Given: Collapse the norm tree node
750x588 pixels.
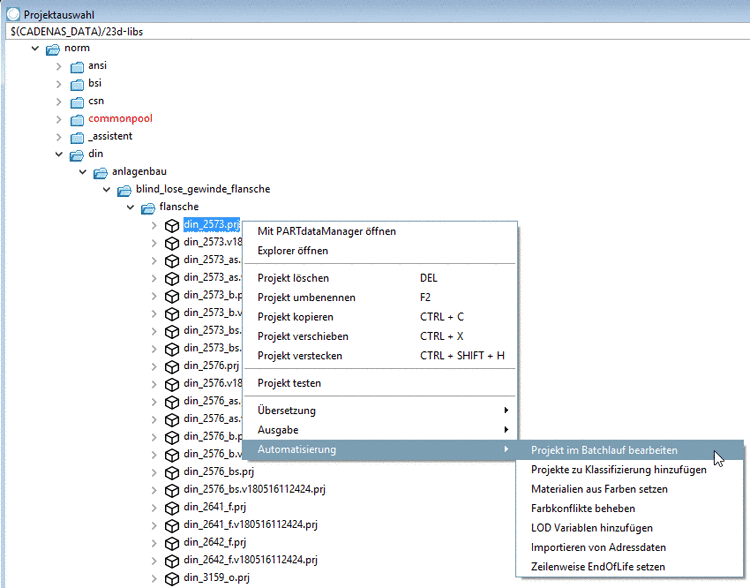Looking at the screenshot, I should 35,48.
